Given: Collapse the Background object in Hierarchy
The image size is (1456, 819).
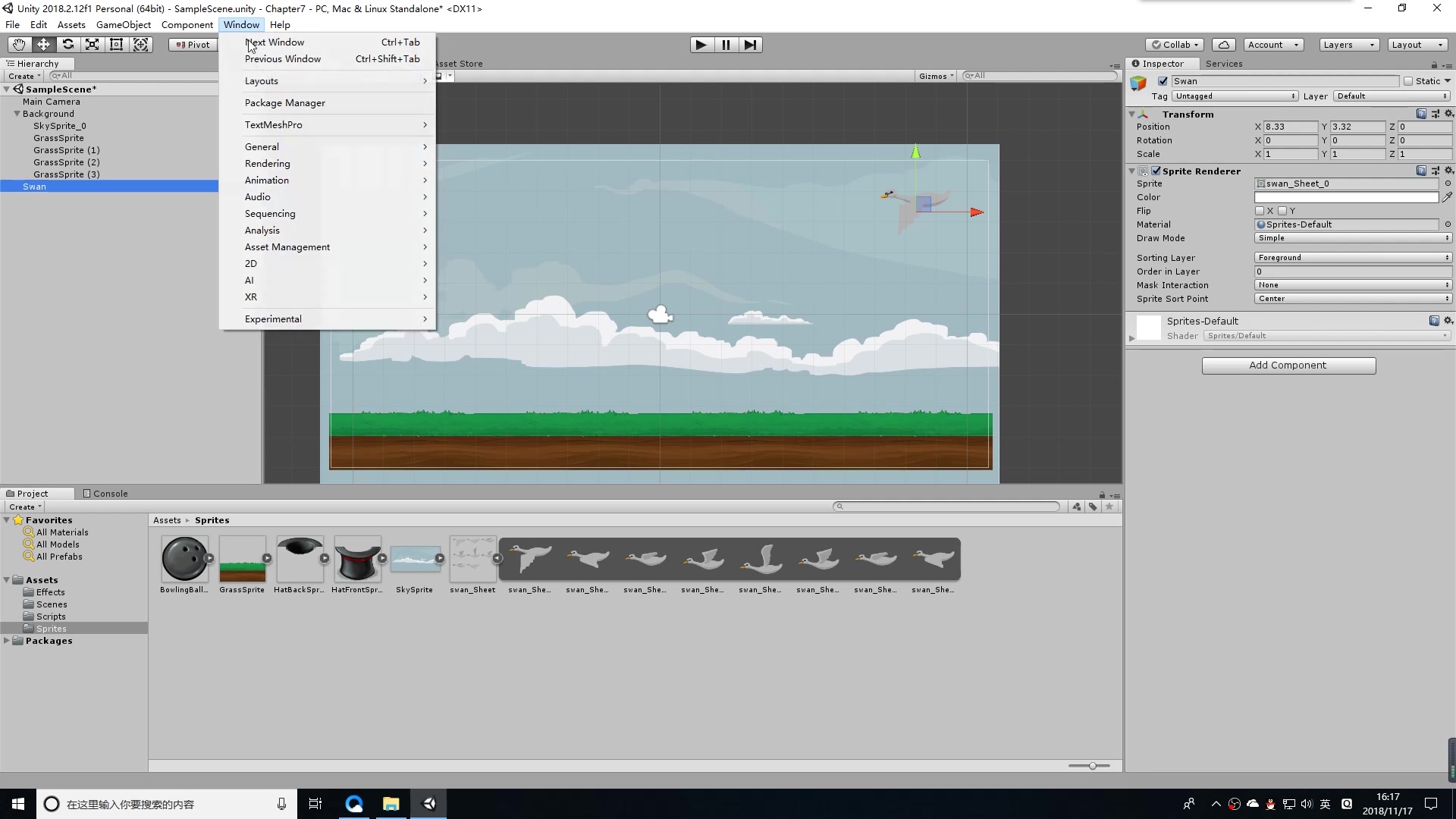Looking at the screenshot, I should [x=17, y=114].
